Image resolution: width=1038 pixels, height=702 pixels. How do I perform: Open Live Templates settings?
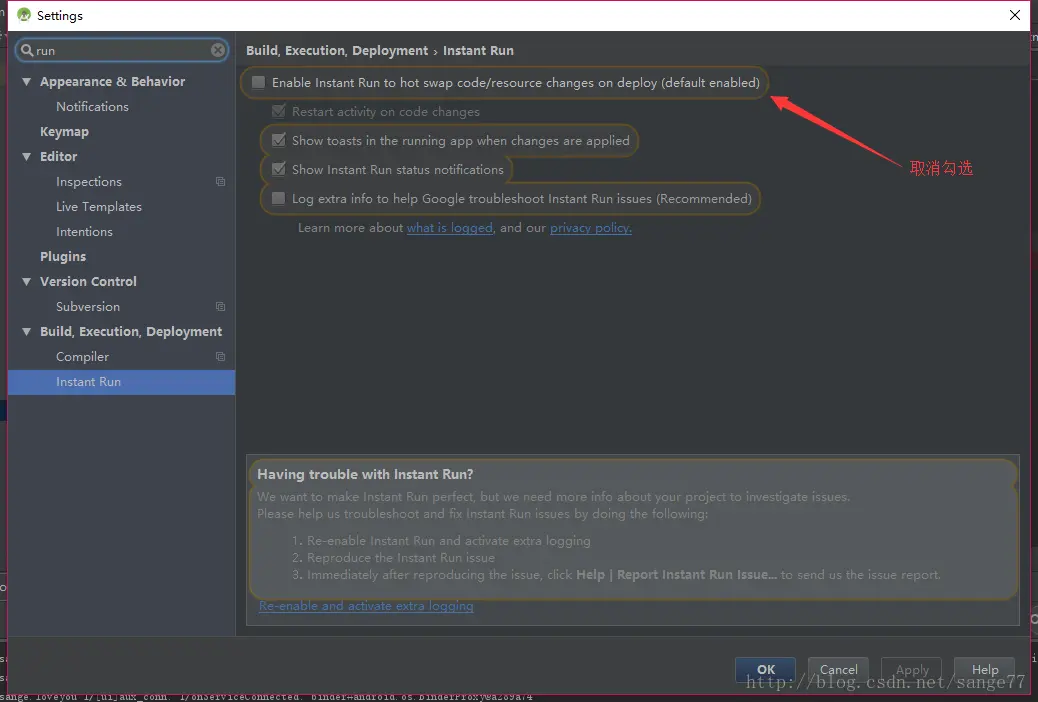coord(99,207)
